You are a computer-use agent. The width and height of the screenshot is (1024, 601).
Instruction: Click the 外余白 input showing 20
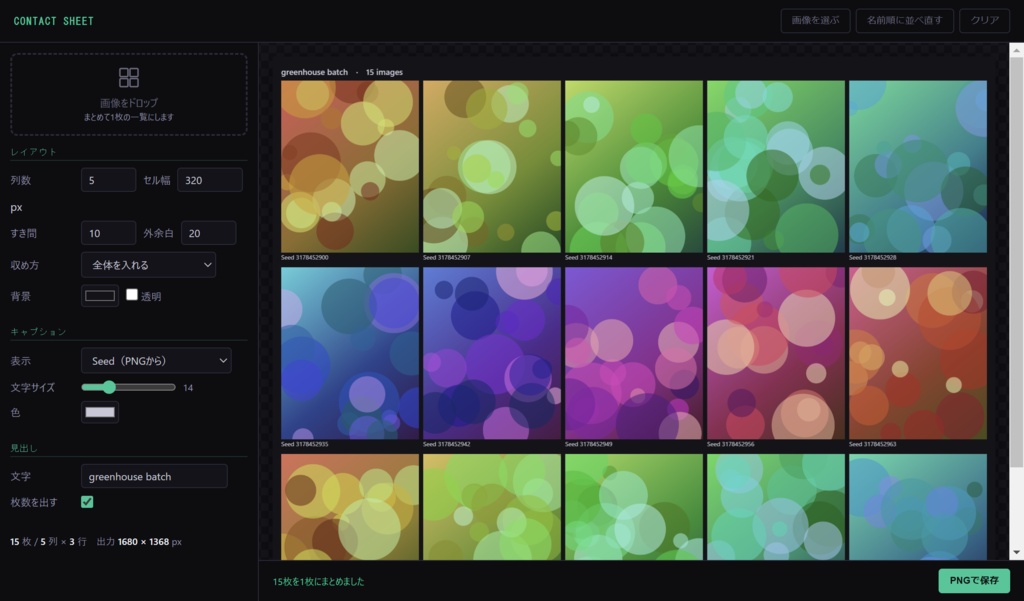point(208,233)
